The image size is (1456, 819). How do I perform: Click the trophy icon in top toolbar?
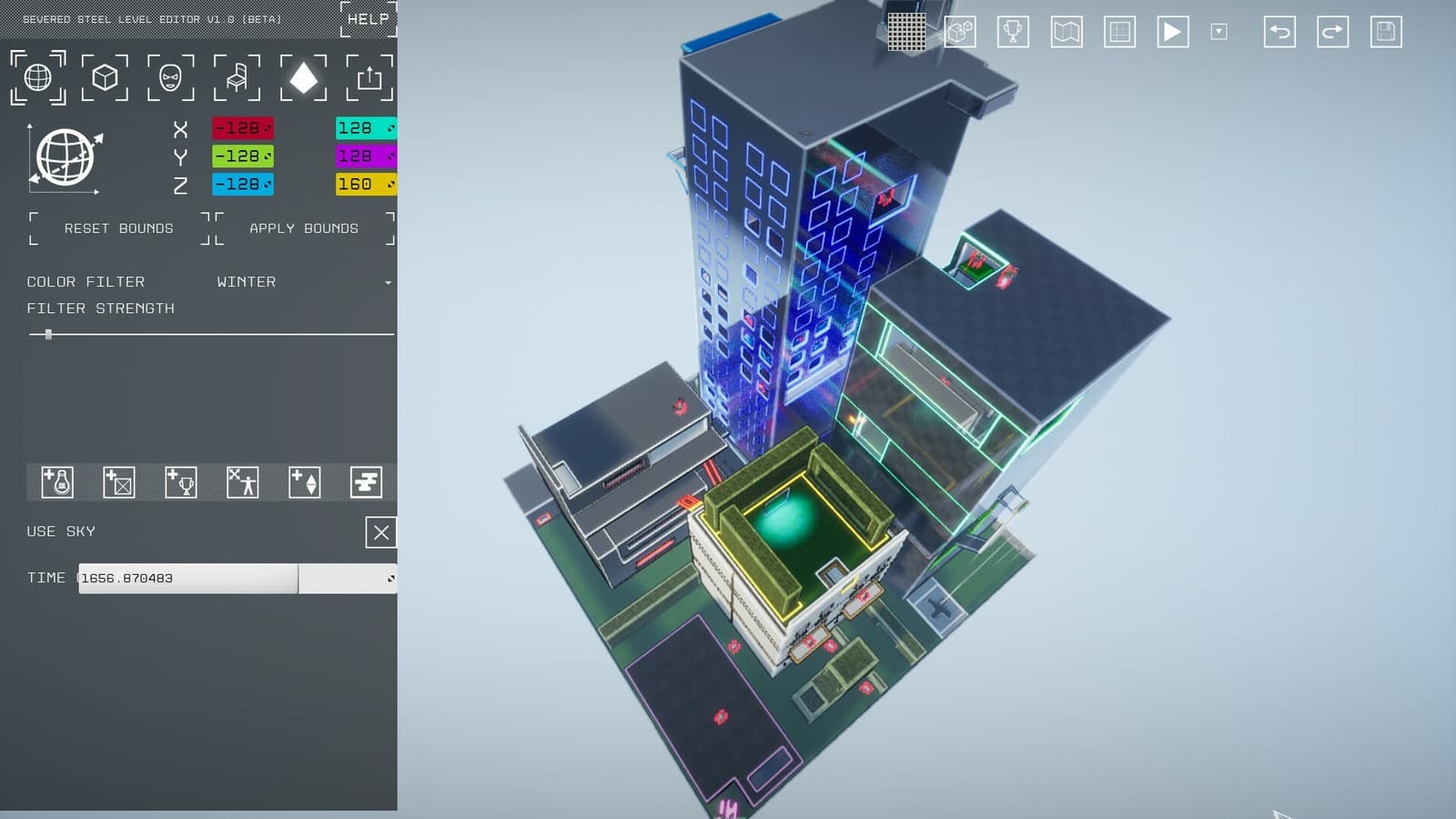pyautogui.click(x=1013, y=32)
